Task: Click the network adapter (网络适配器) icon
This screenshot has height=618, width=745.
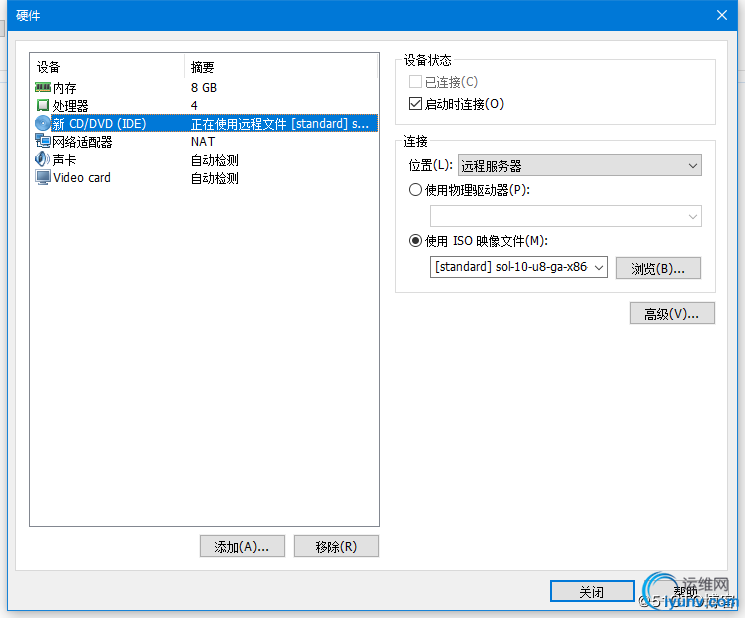Action: 43,141
